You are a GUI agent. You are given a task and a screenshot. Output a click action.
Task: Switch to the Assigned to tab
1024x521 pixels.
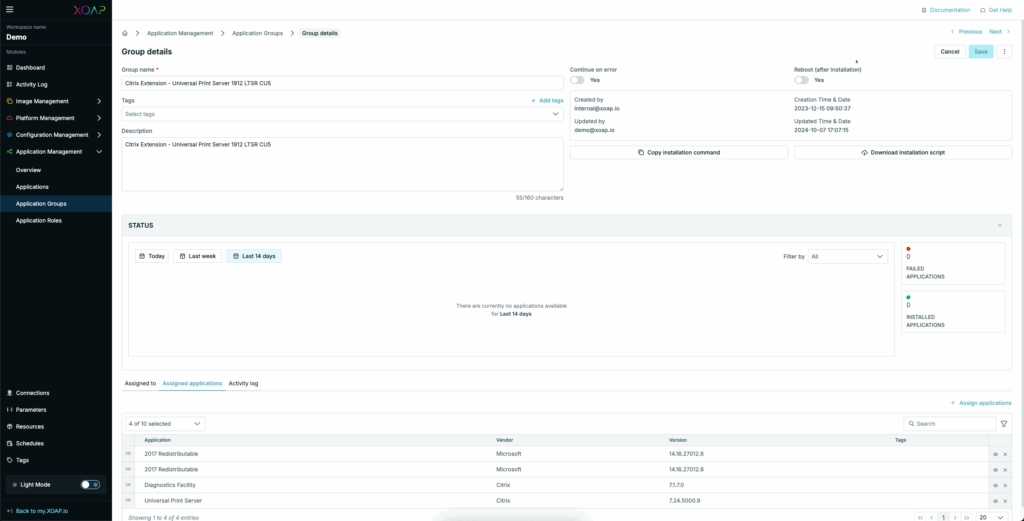140,383
